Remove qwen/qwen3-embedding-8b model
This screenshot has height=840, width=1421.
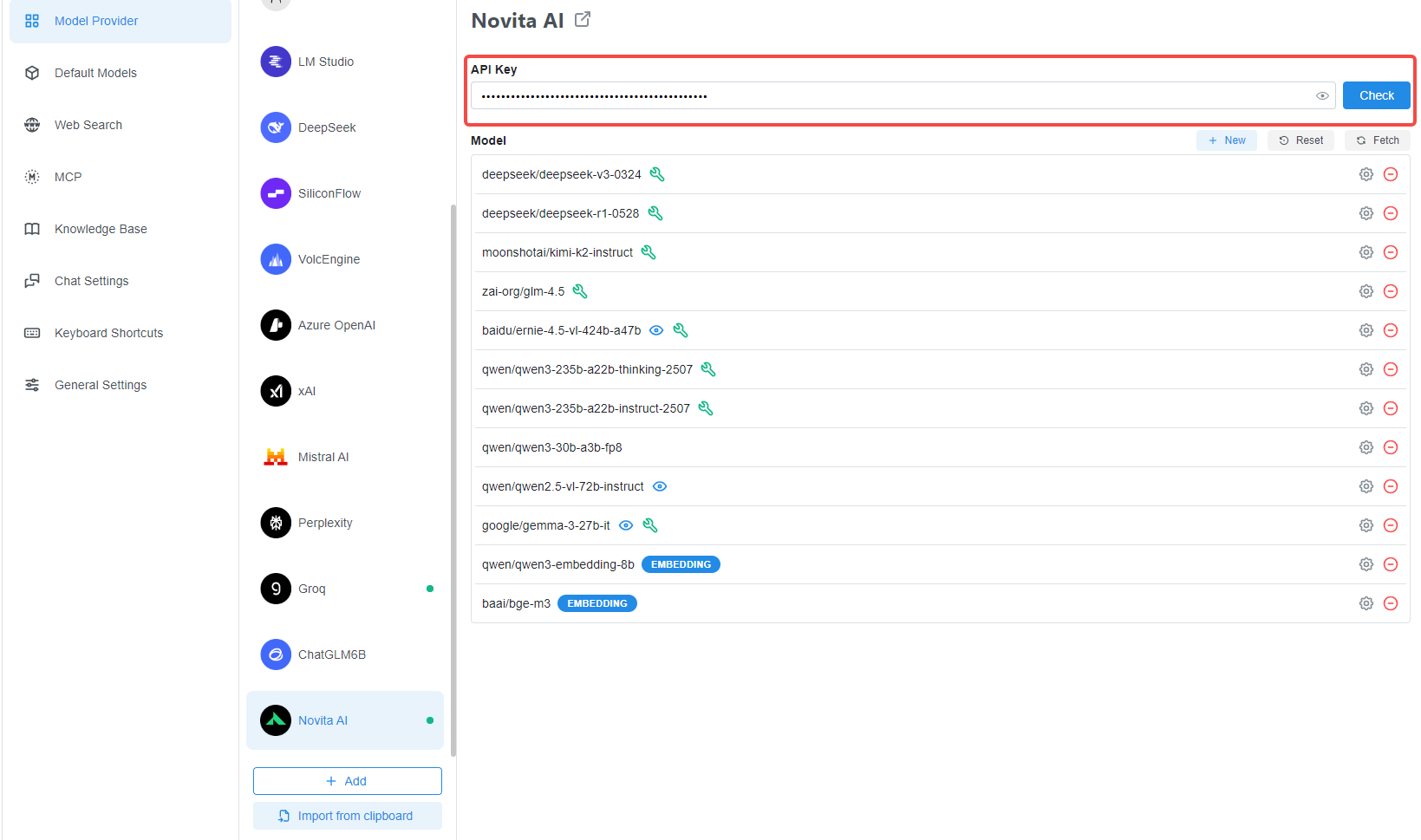1391,564
